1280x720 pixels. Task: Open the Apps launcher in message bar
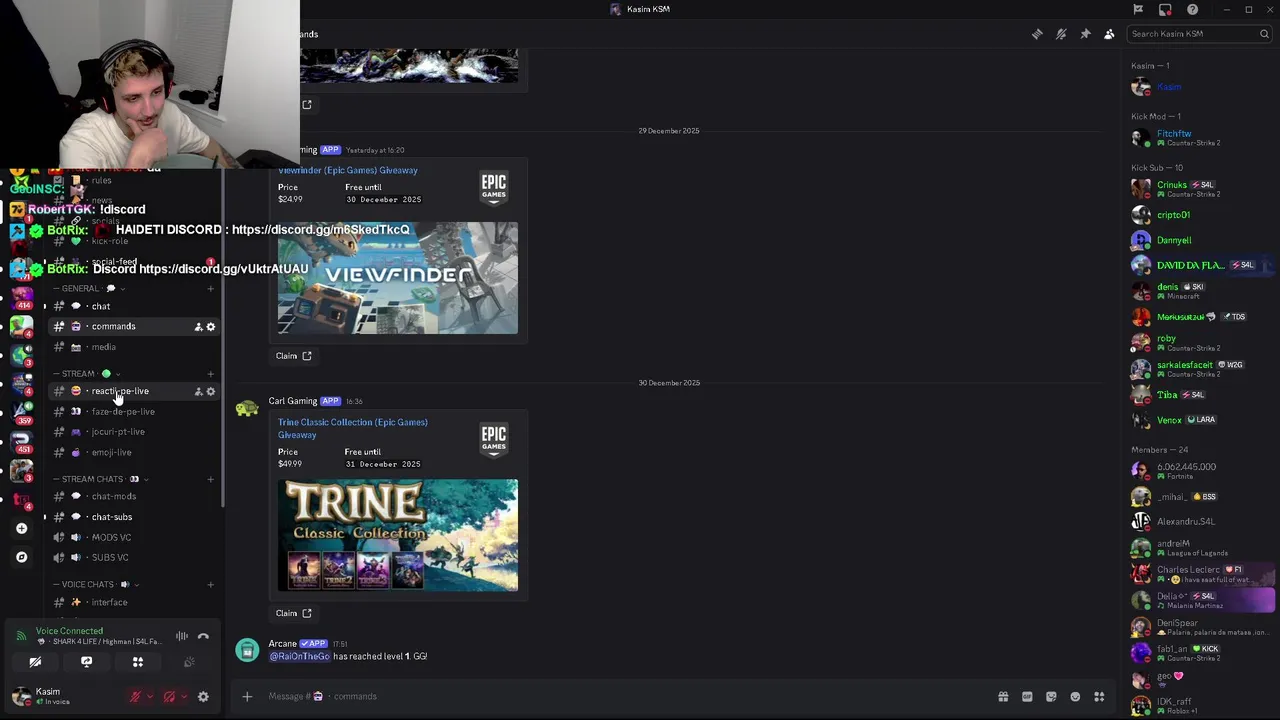pos(1099,697)
